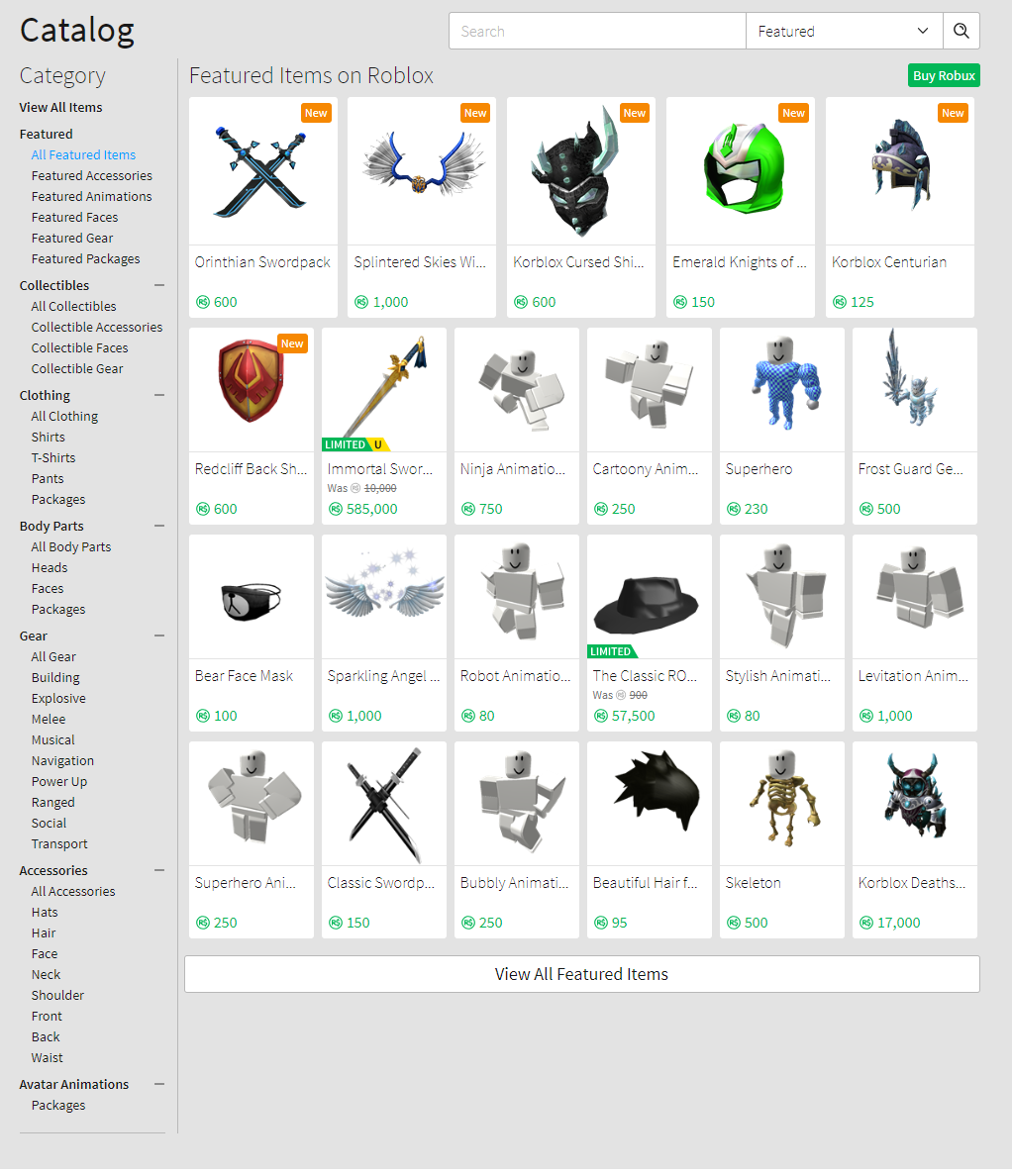Select Featured Accessories in the sidebar

pos(92,175)
